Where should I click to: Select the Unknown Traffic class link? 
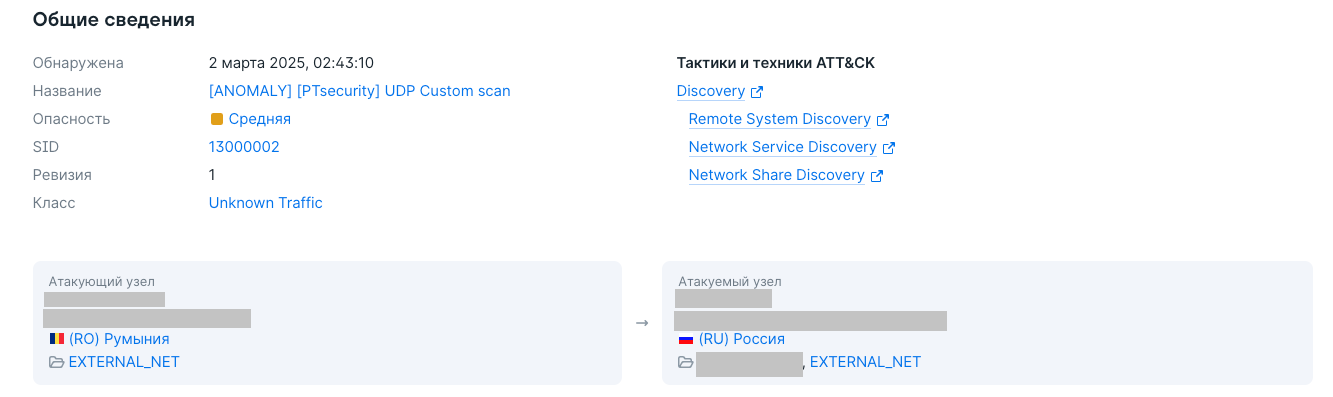coord(266,203)
